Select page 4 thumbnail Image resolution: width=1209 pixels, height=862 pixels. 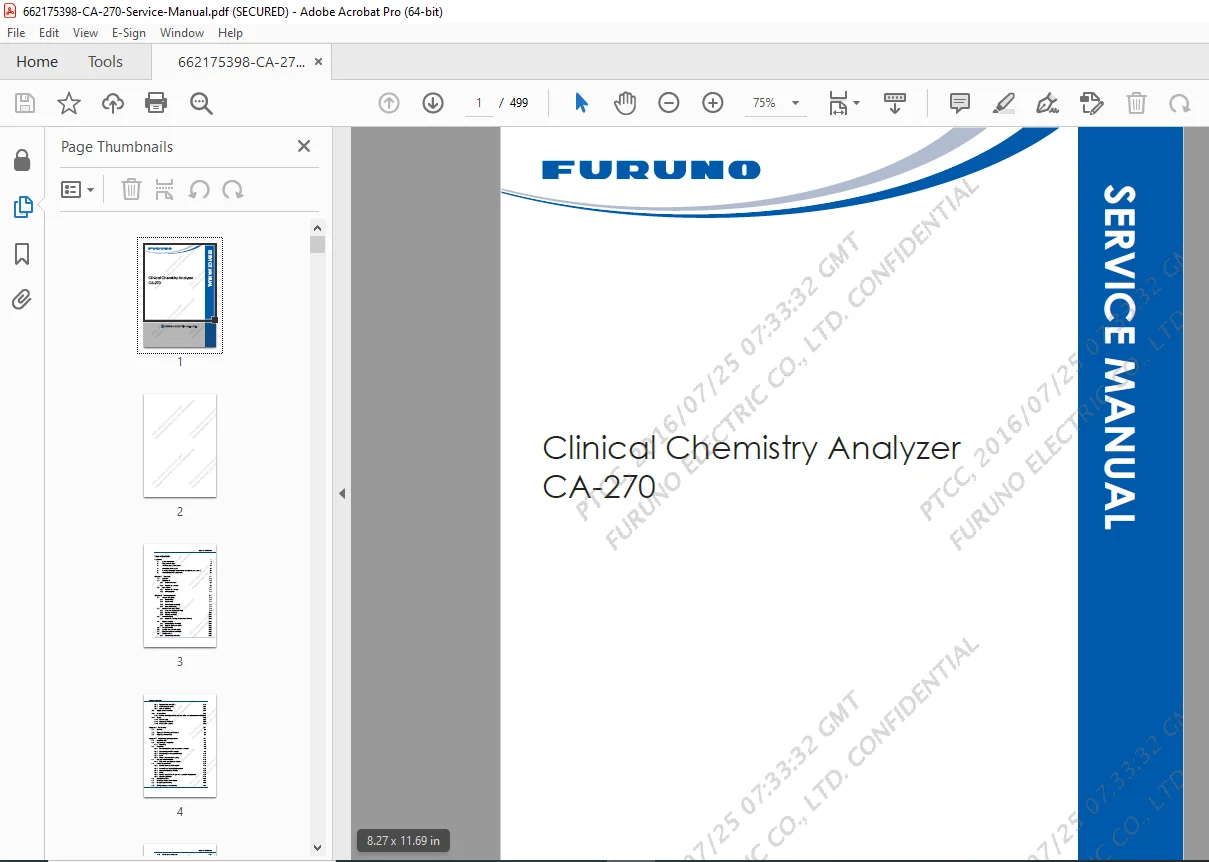(180, 746)
